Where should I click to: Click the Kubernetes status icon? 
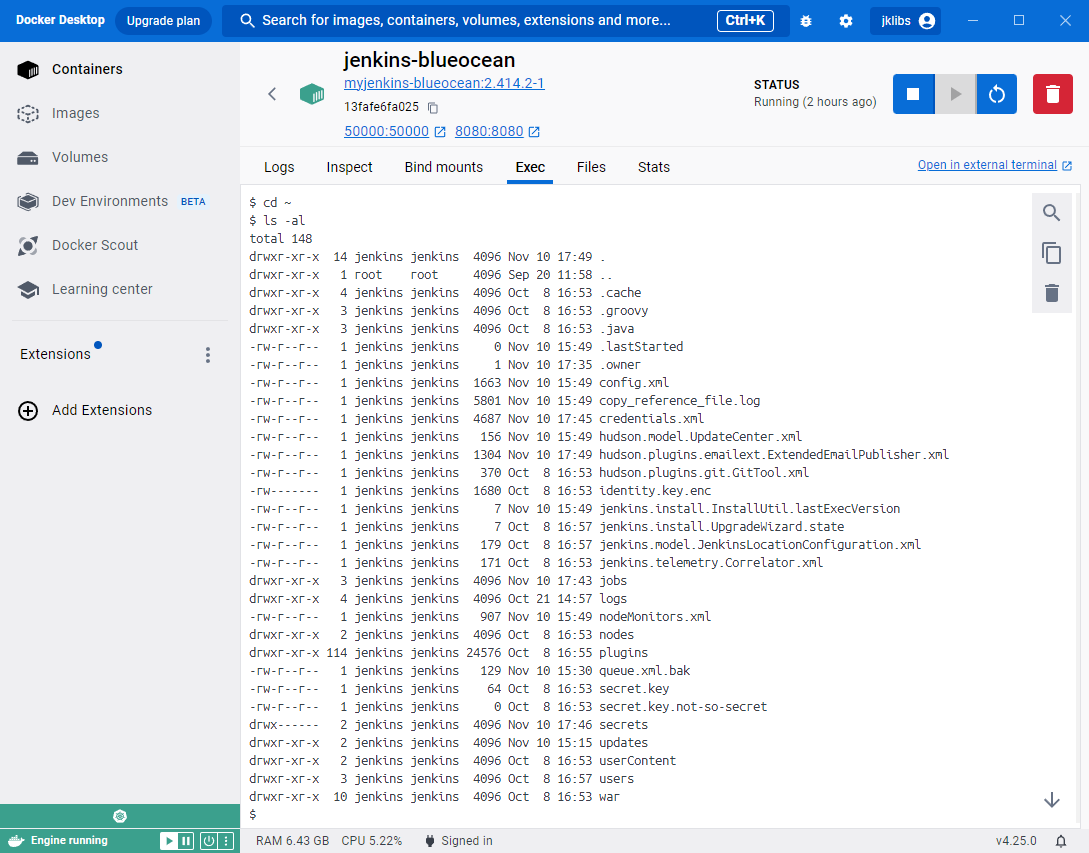pyautogui.click(x=120, y=816)
